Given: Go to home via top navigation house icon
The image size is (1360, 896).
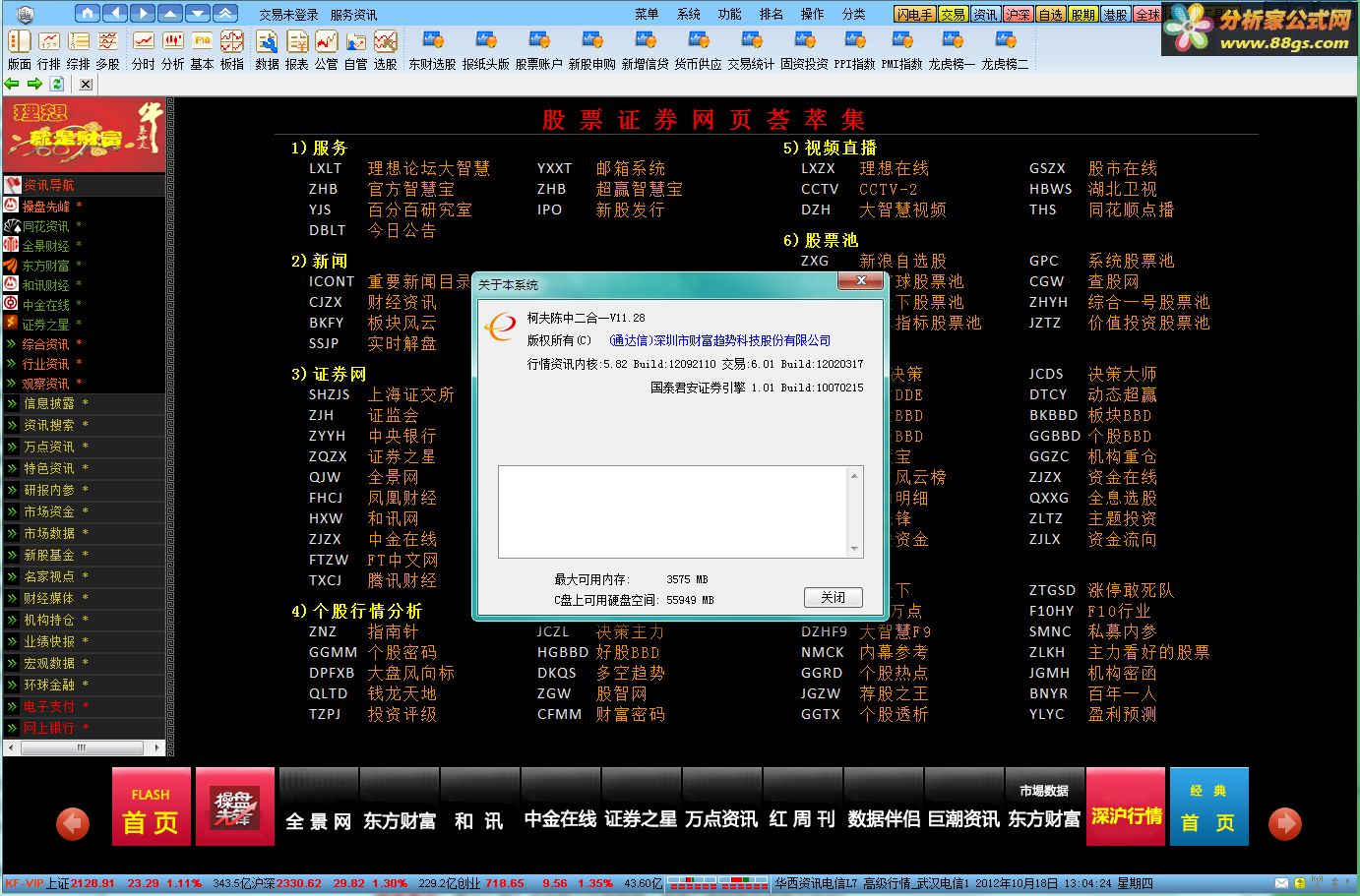Looking at the screenshot, I should coord(88,13).
